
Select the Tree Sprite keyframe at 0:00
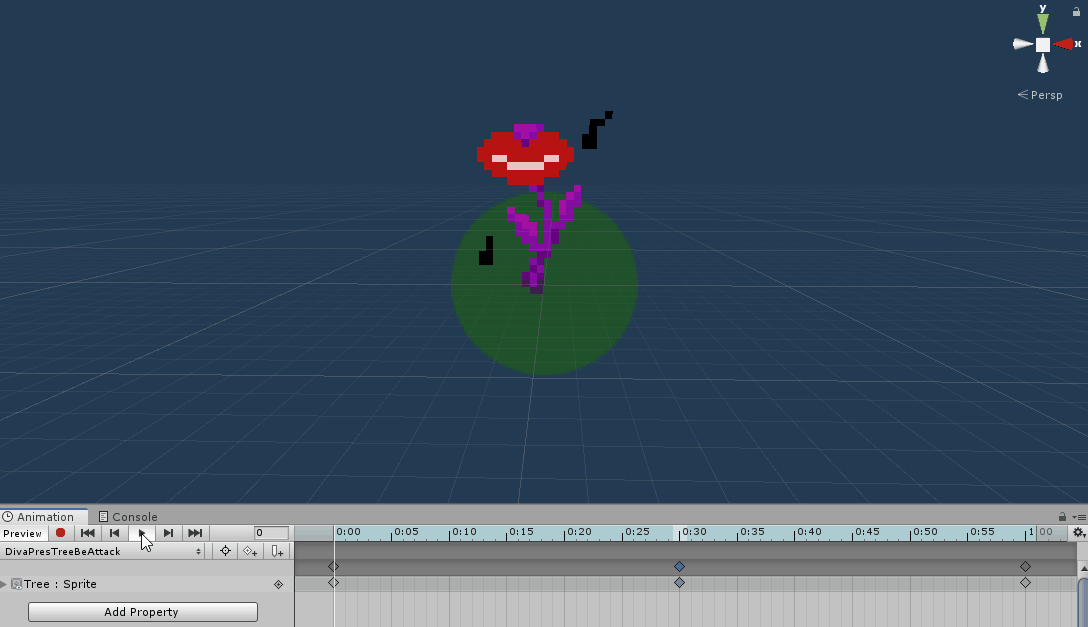point(334,583)
